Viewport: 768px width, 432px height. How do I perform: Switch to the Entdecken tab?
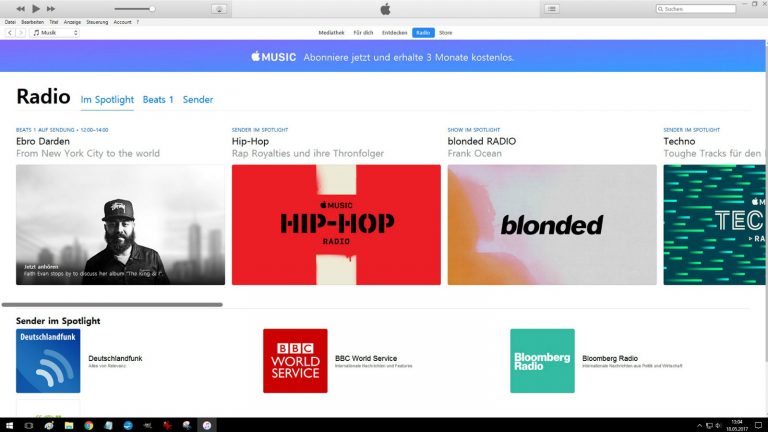pos(394,33)
